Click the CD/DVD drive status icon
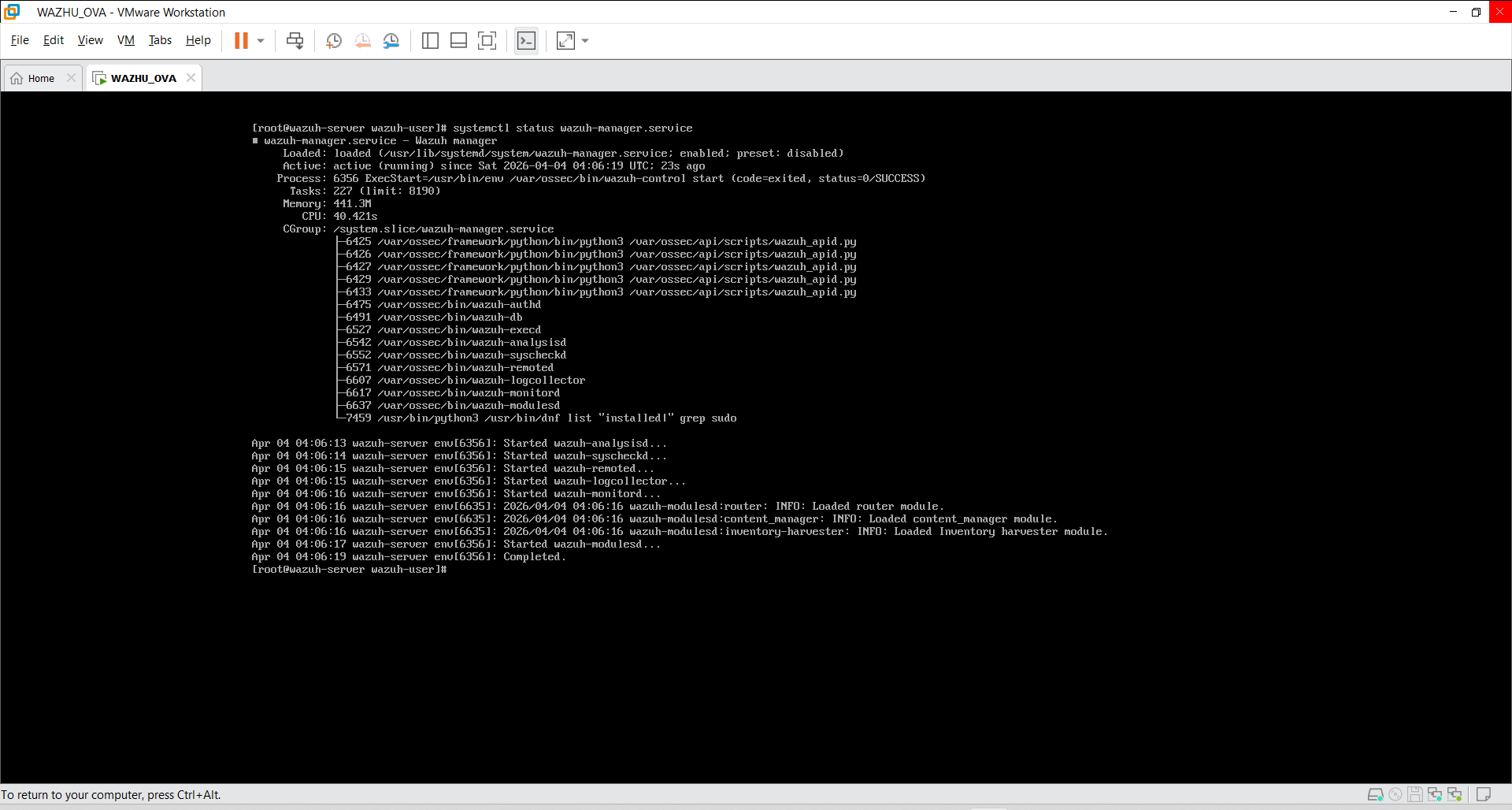Image resolution: width=1512 pixels, height=810 pixels. [x=1395, y=794]
